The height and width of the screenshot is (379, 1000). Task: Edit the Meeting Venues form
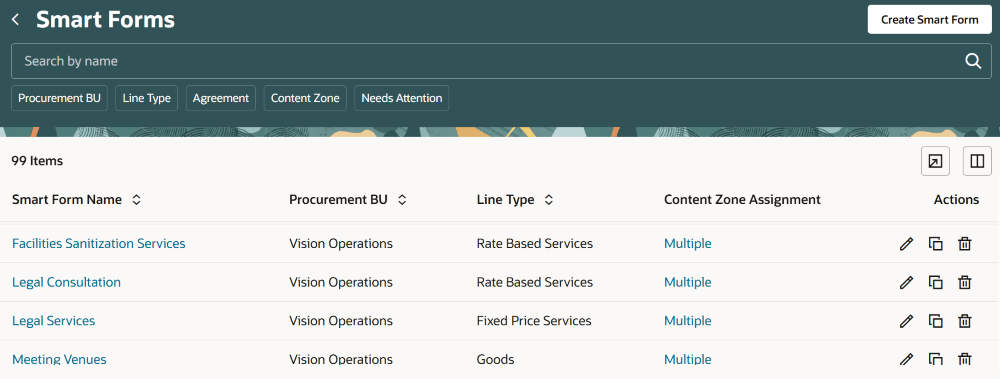click(x=906, y=359)
